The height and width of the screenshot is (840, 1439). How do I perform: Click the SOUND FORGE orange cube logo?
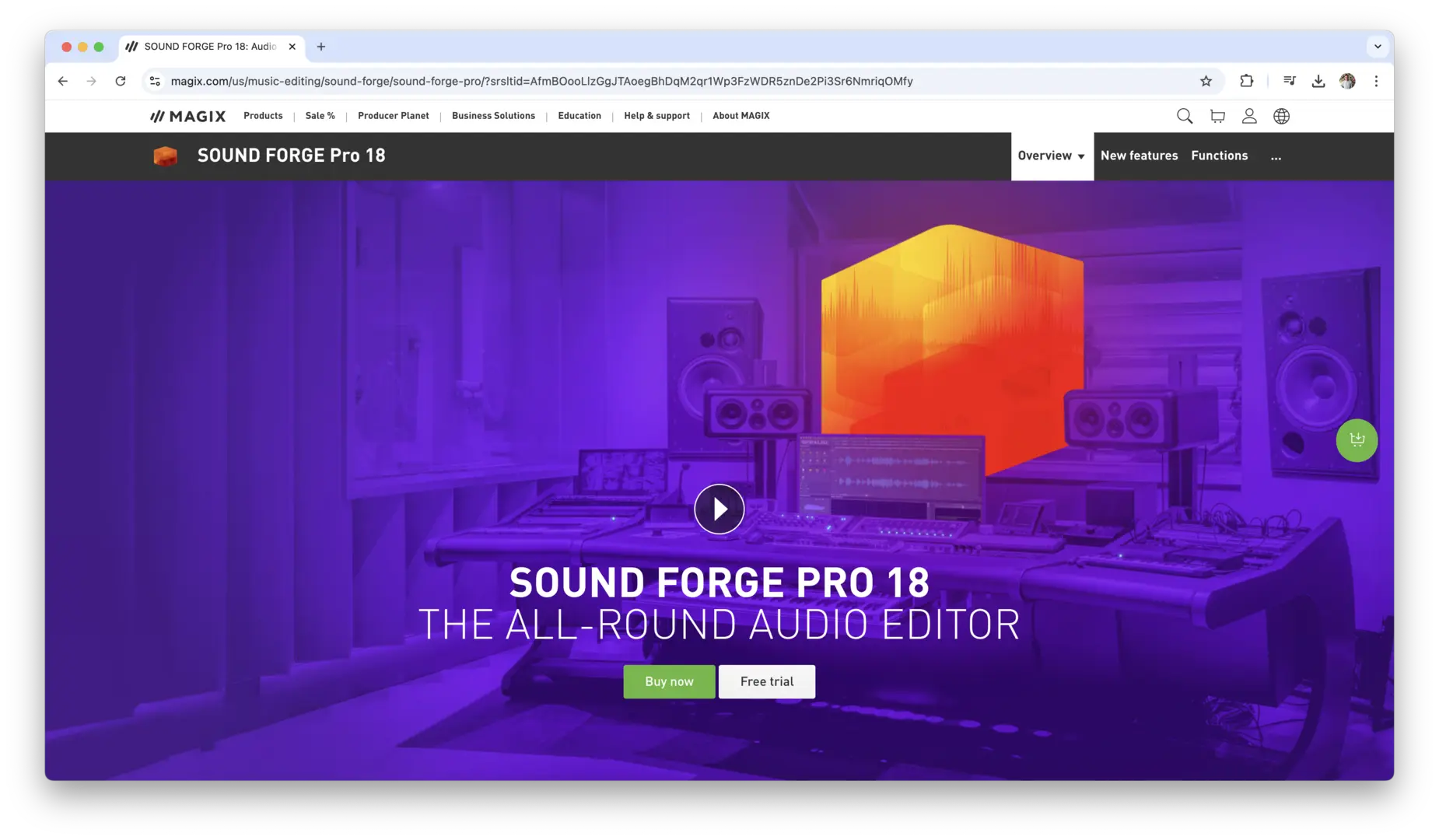tap(165, 156)
